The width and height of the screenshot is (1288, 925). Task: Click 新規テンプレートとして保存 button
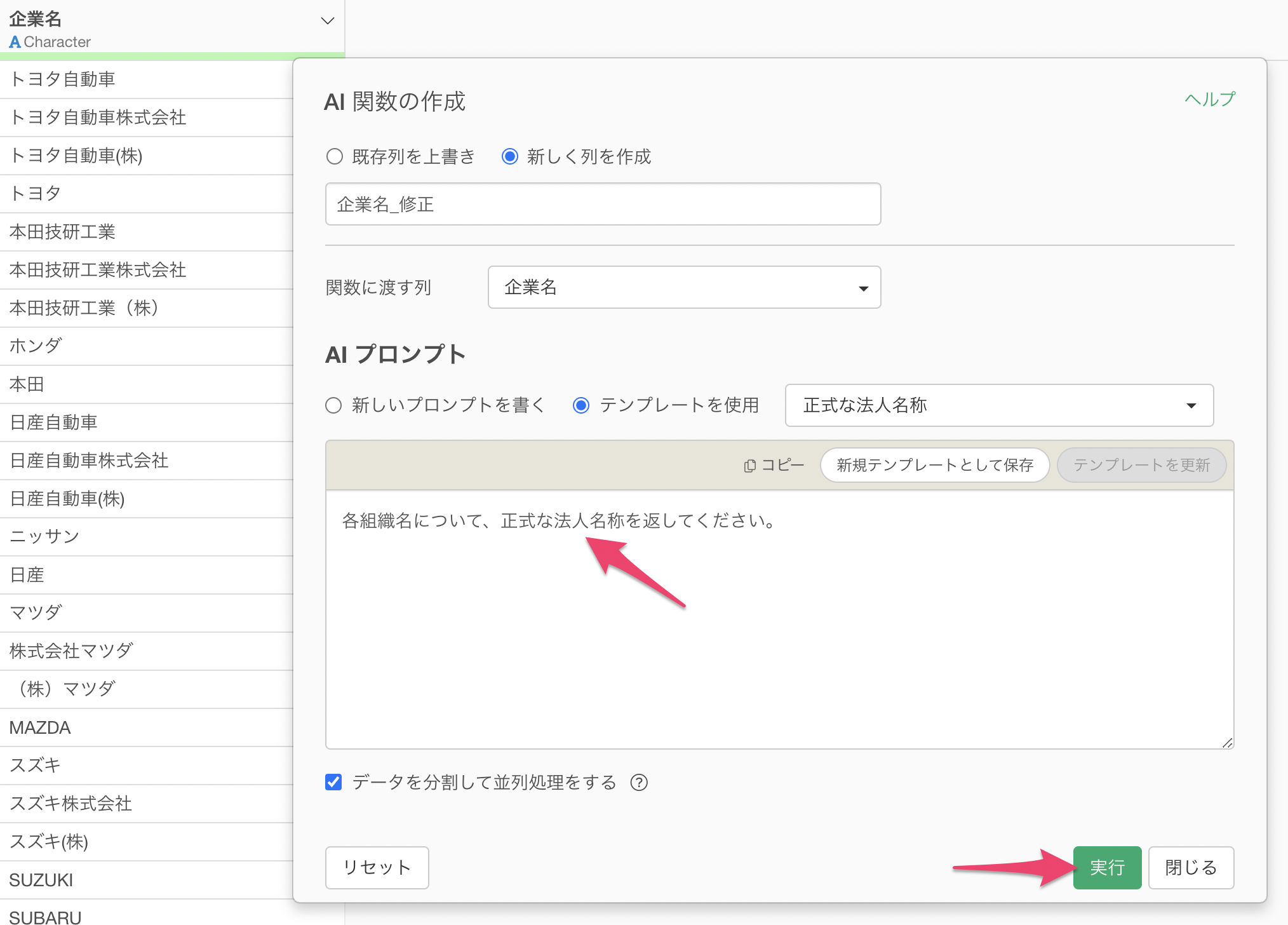(x=934, y=465)
